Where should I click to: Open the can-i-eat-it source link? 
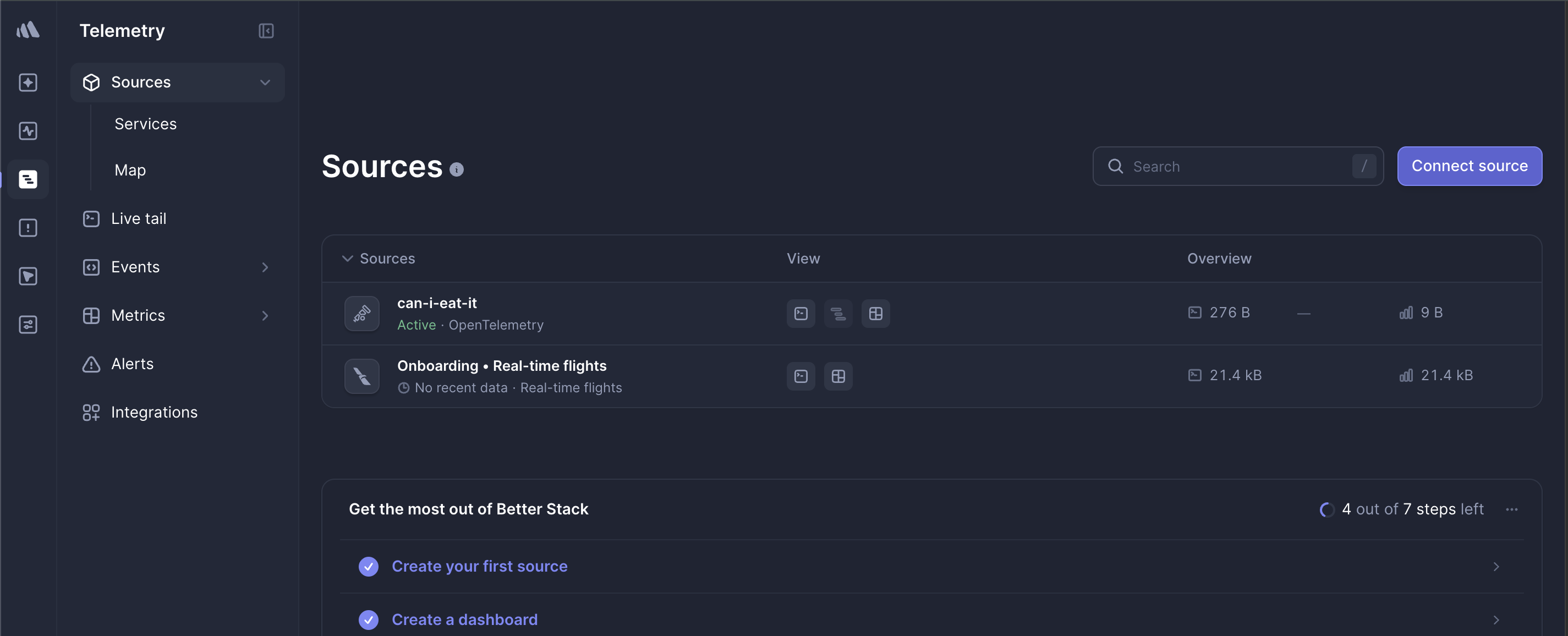pos(437,303)
